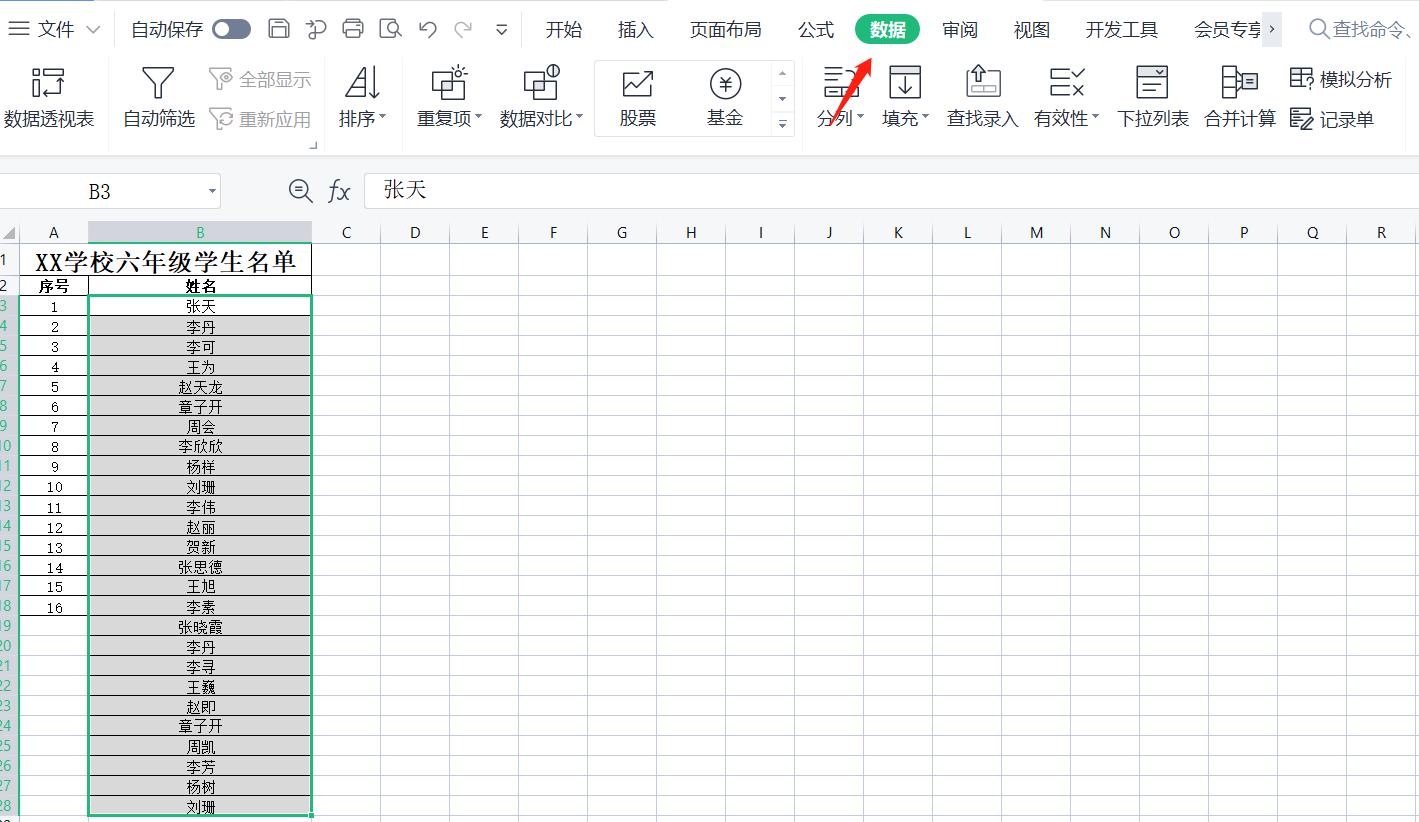Click the 重复项 (Duplicates) tool
The image size is (1419, 822).
(x=447, y=97)
